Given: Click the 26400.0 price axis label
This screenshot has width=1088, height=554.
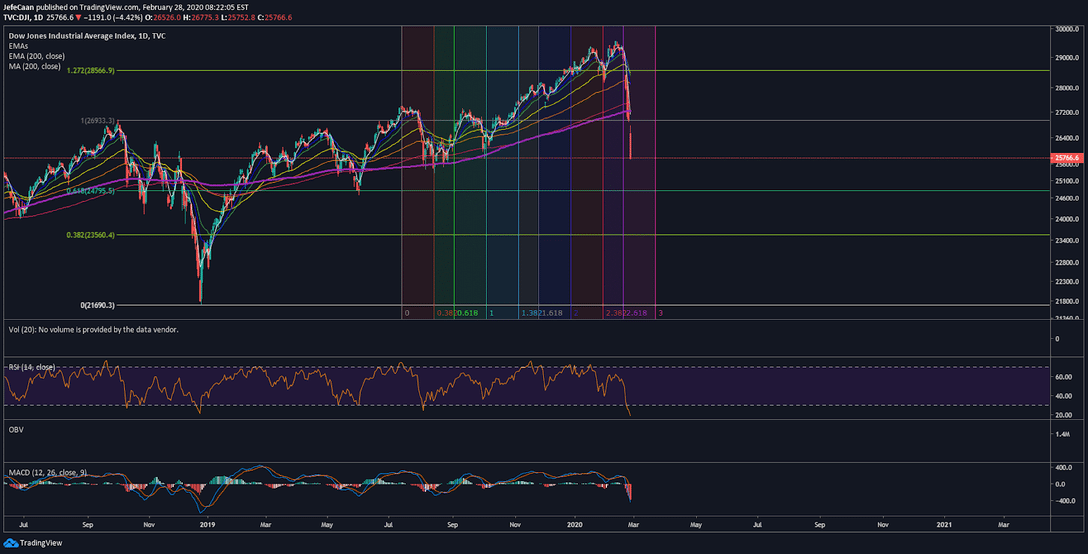Looking at the screenshot, I should [1067, 138].
